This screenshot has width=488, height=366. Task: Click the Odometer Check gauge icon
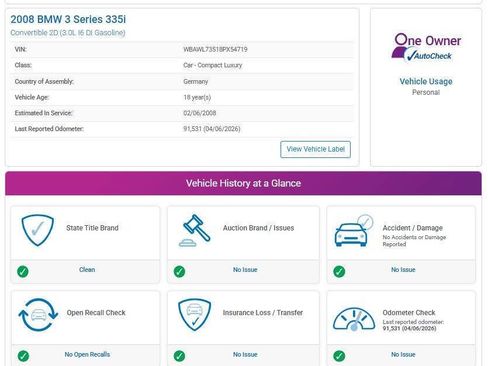click(354, 319)
